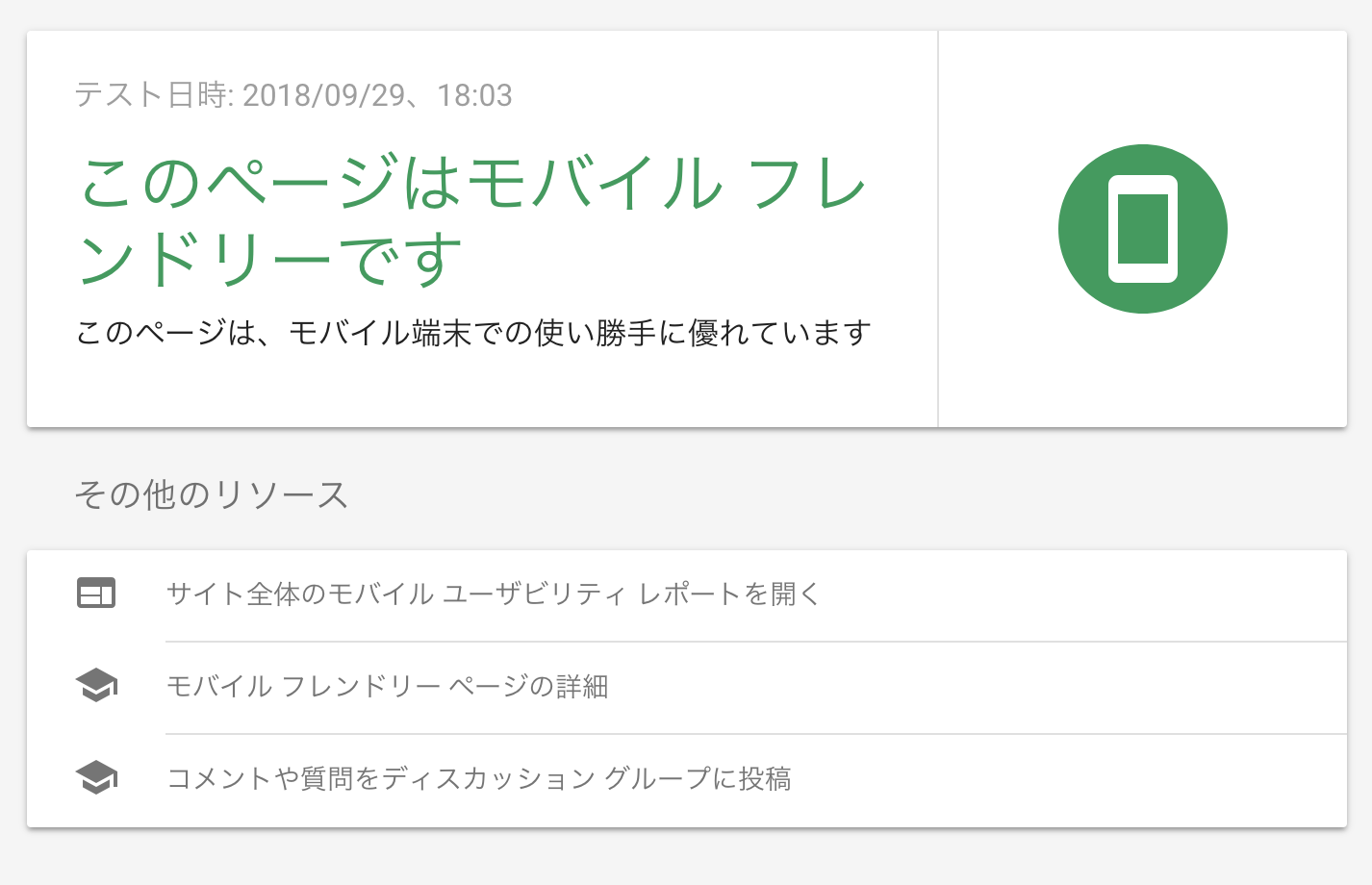The width and height of the screenshot is (1372, 885).
Task: Click the web layout icon beside usability report
Action: click(96, 594)
